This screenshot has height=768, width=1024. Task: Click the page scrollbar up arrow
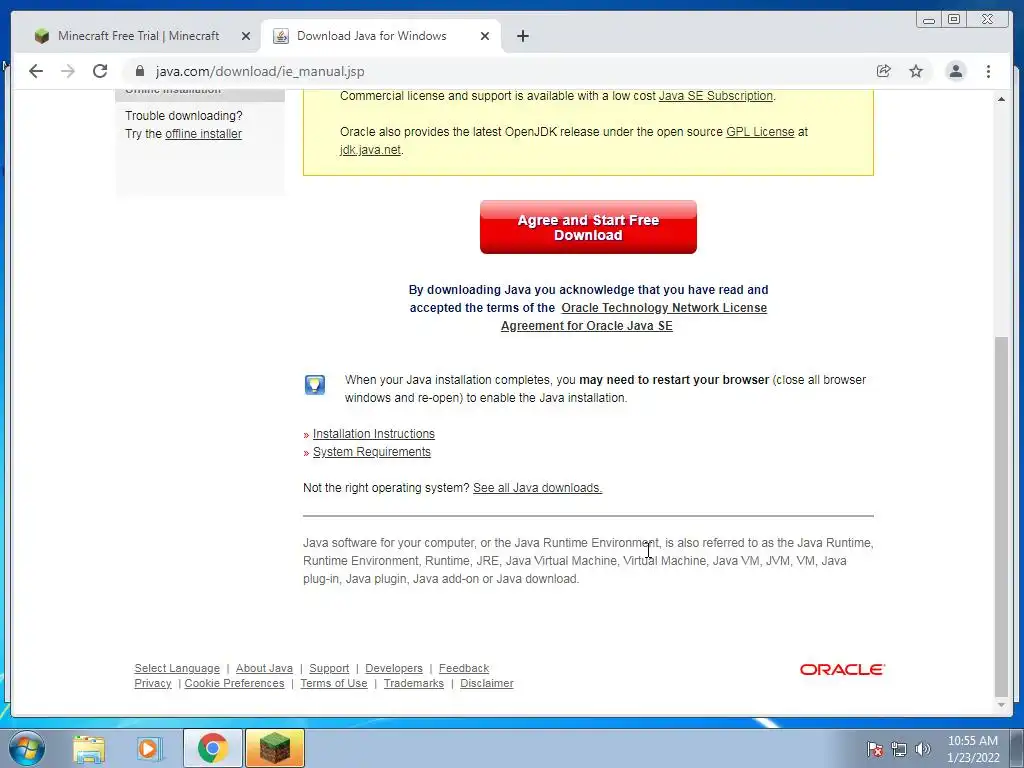(x=1001, y=99)
